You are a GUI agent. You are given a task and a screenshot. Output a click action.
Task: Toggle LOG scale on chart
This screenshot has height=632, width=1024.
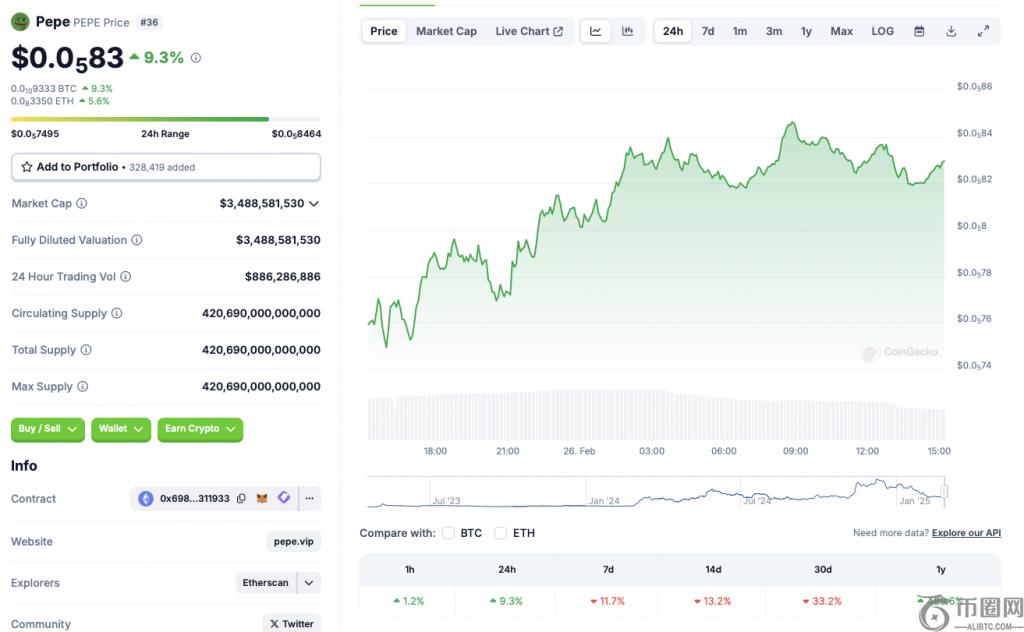882,31
